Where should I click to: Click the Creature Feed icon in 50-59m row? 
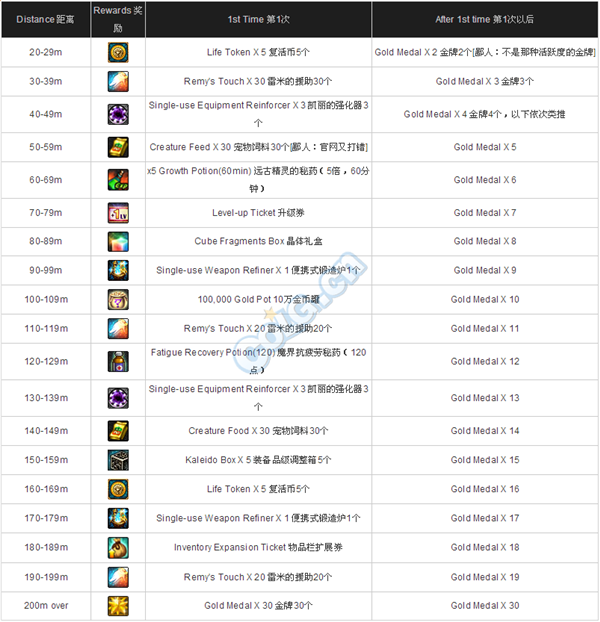point(118,148)
